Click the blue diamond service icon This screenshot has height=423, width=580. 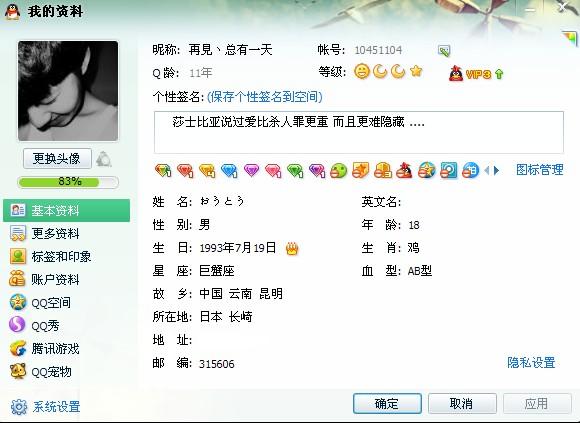coord(229,170)
